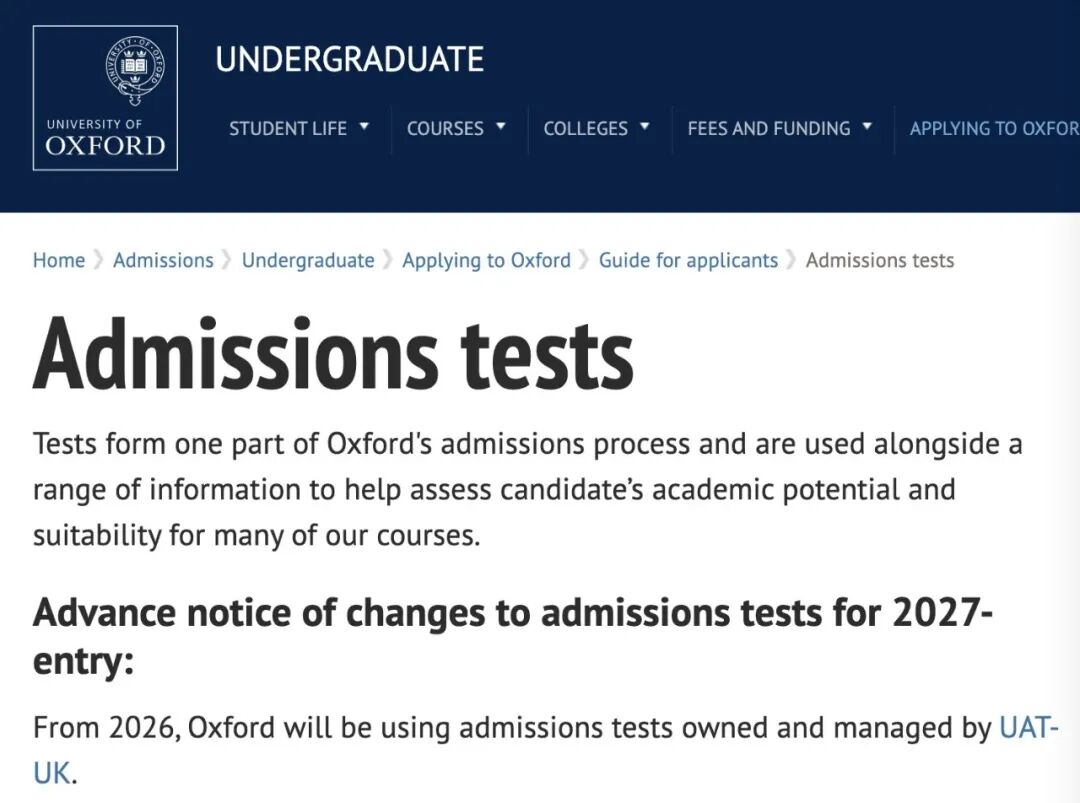Open the STUDENT LIFE dropdown menu
Screen dimensions: 1080x803
[287, 128]
